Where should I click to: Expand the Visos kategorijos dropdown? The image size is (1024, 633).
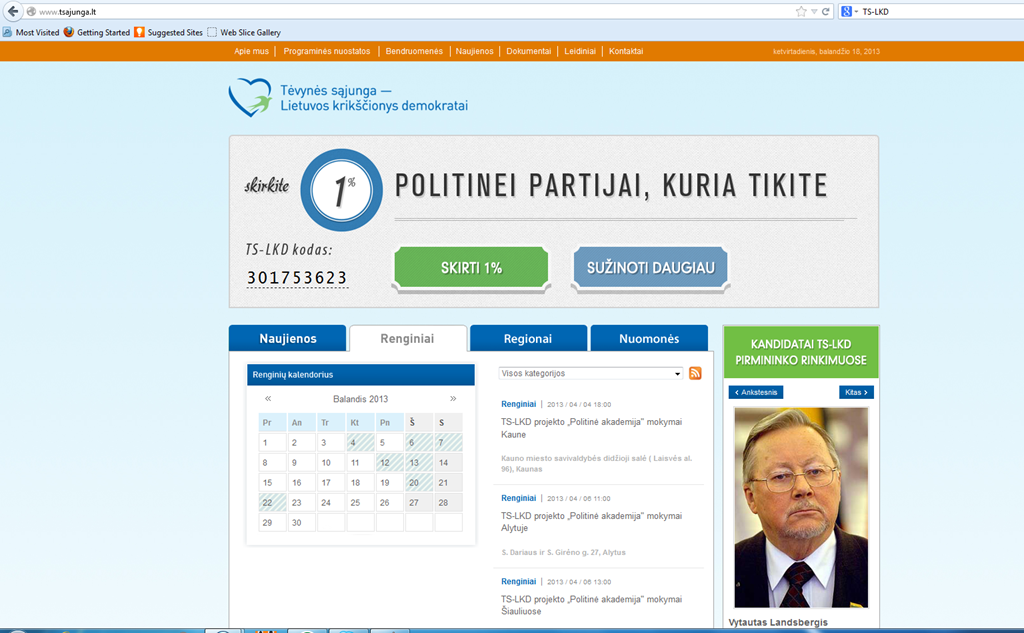(590, 373)
